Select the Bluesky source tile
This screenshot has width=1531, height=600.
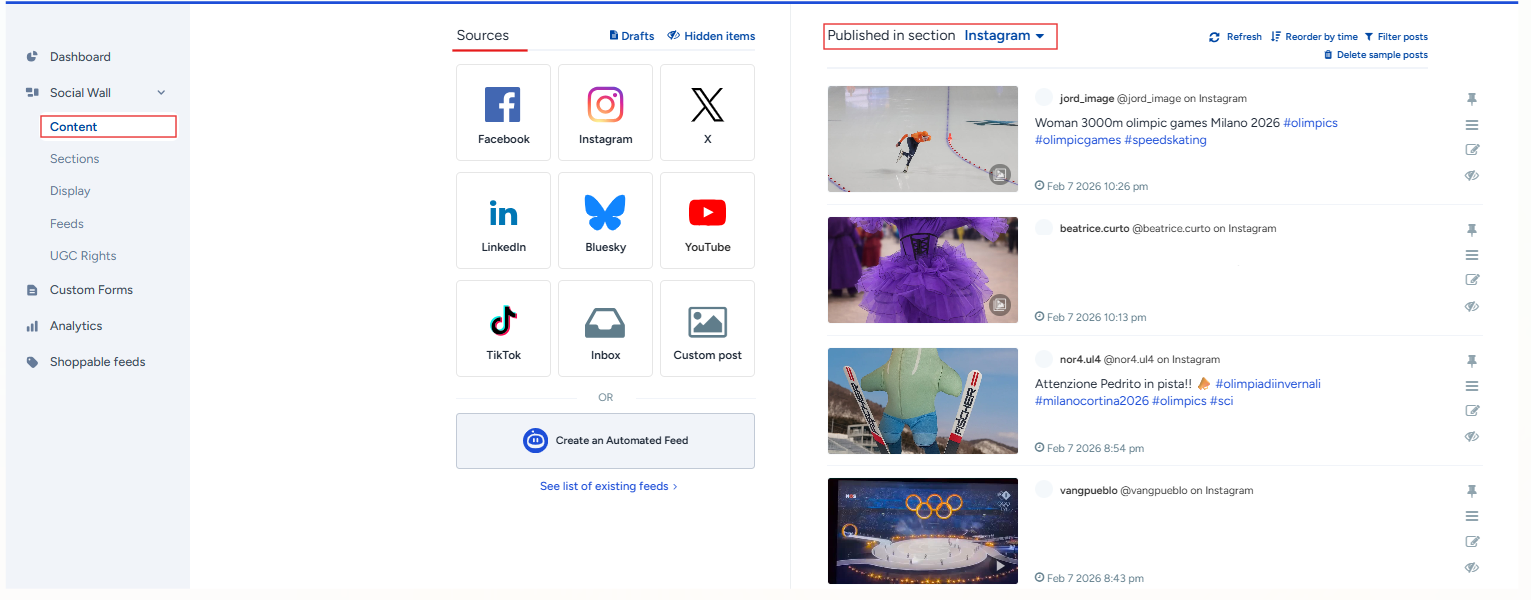click(605, 220)
